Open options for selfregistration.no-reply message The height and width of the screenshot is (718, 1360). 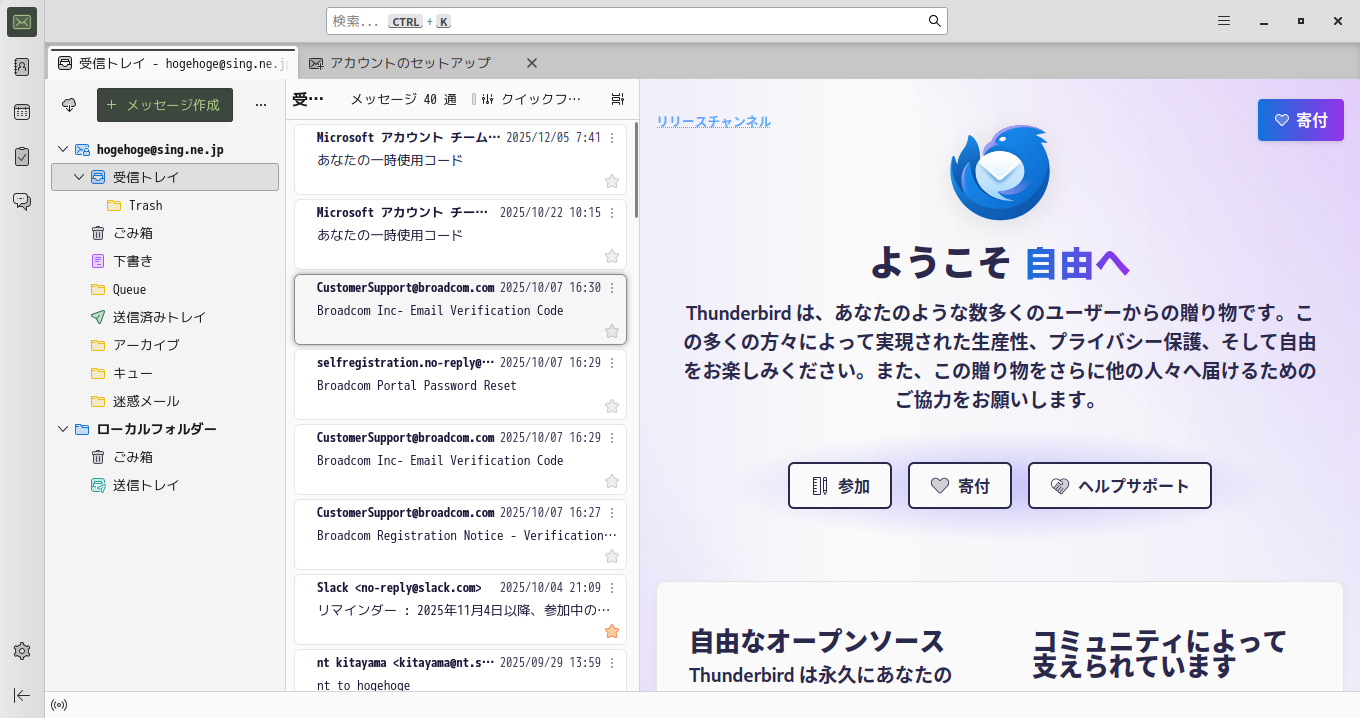pos(612,363)
